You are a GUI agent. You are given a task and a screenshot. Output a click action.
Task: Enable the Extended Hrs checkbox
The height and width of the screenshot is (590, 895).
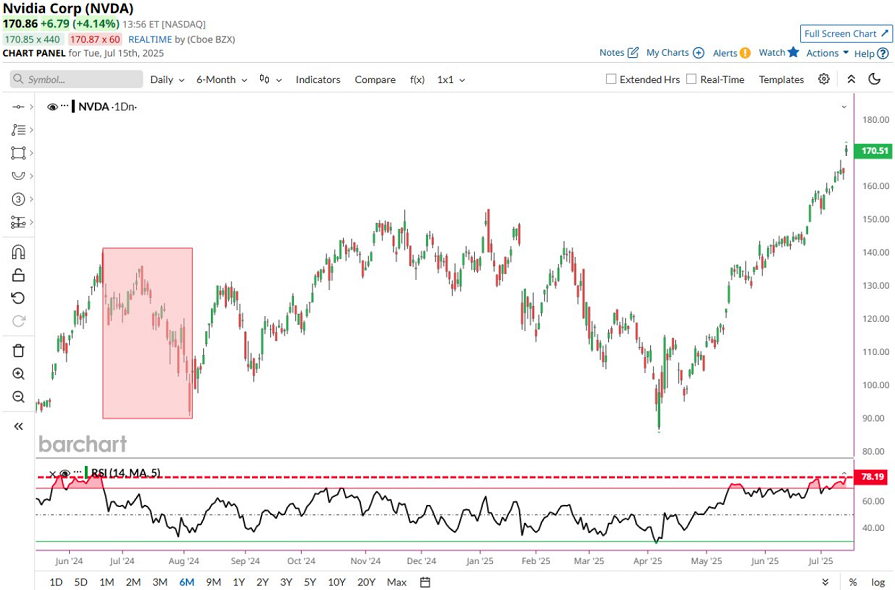(611, 79)
